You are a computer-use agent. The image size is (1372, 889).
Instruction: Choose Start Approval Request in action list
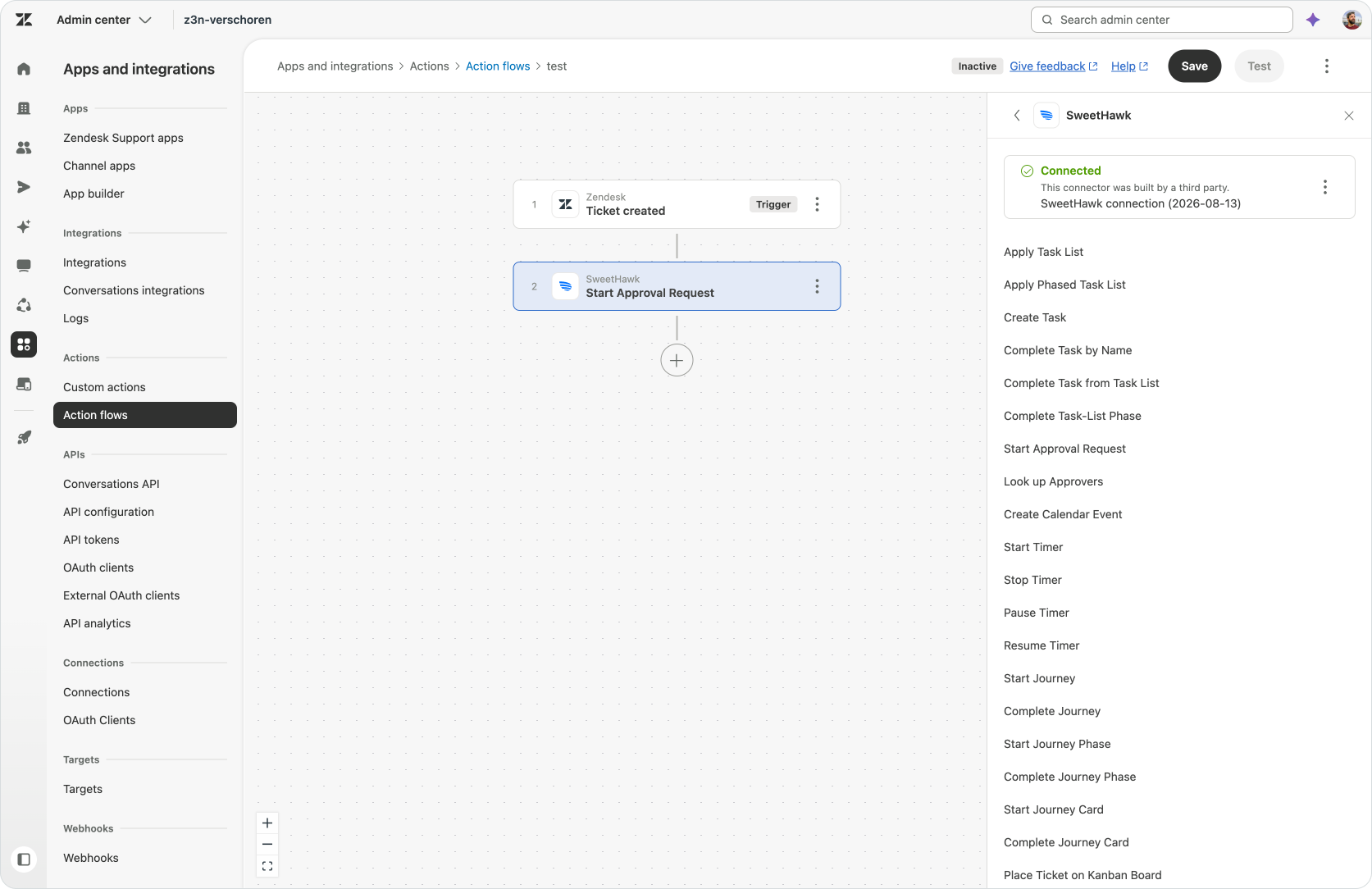(x=1064, y=449)
